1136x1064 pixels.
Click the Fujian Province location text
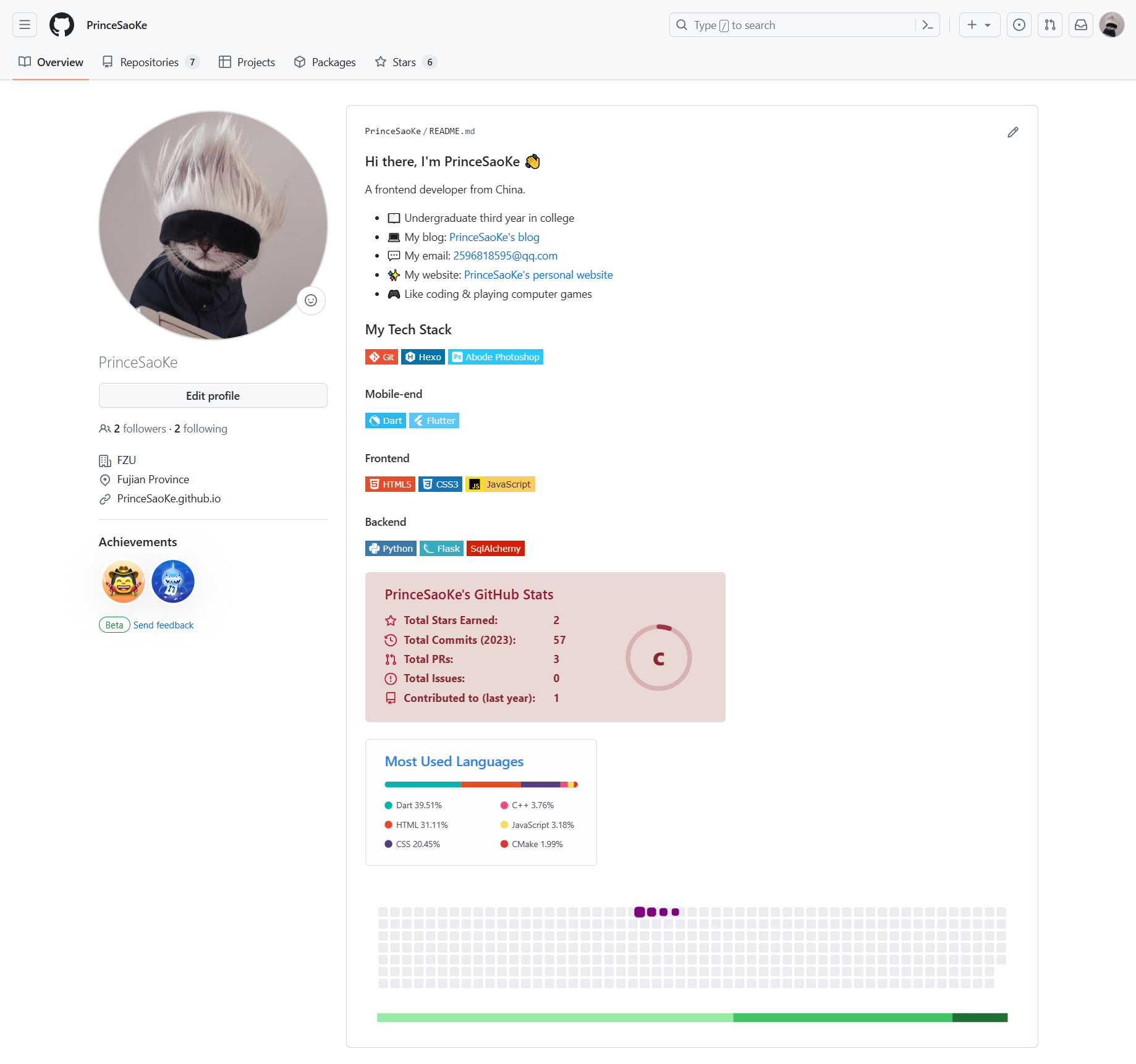pyautogui.click(x=153, y=479)
